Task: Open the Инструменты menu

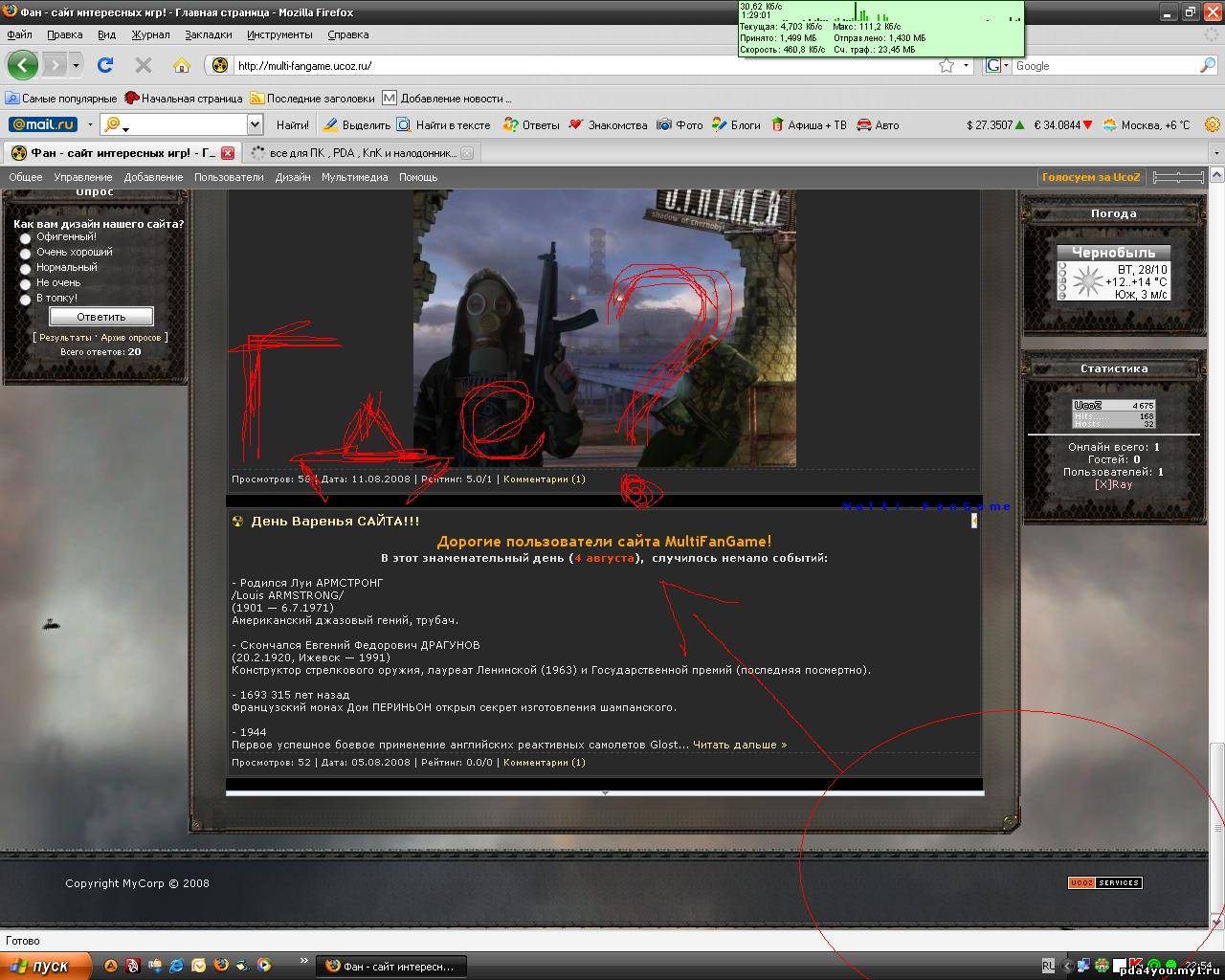Action: tap(279, 34)
